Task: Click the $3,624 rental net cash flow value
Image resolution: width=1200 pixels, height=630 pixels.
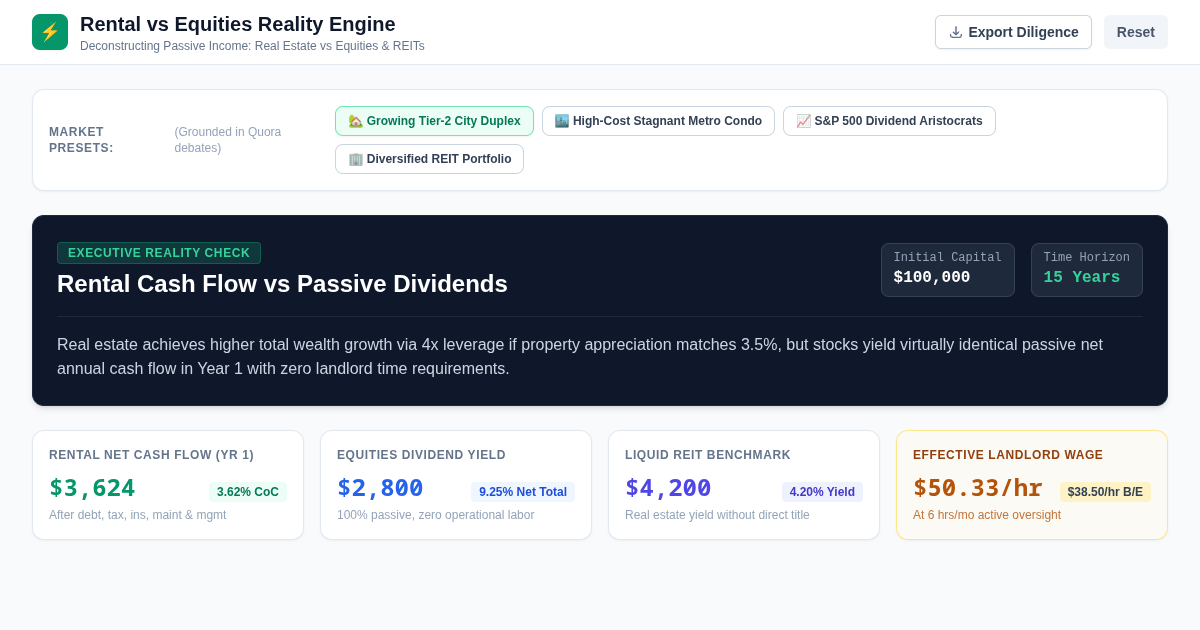Action: pyautogui.click(x=92, y=488)
